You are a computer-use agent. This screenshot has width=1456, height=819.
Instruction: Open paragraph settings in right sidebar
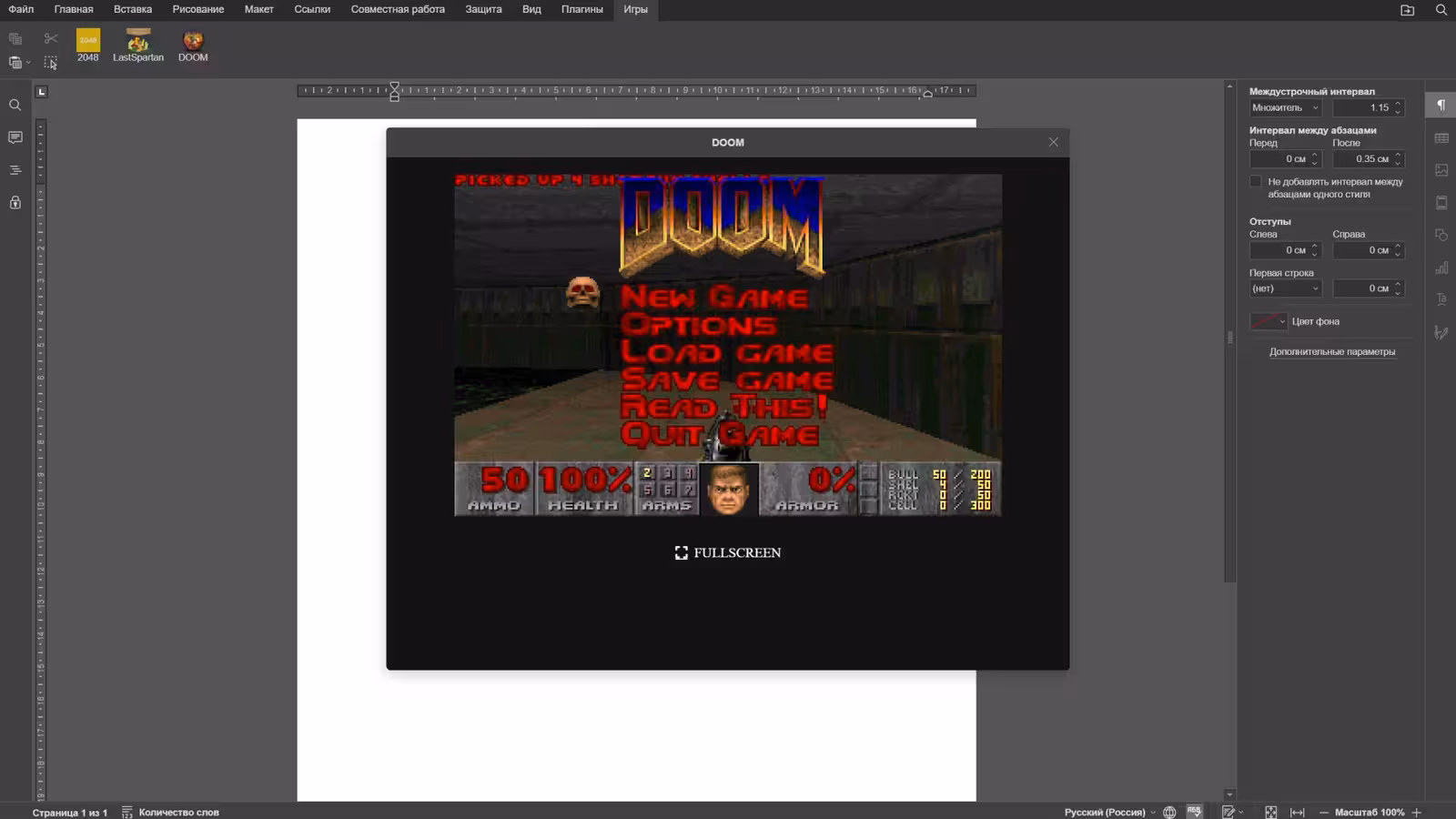click(1441, 106)
